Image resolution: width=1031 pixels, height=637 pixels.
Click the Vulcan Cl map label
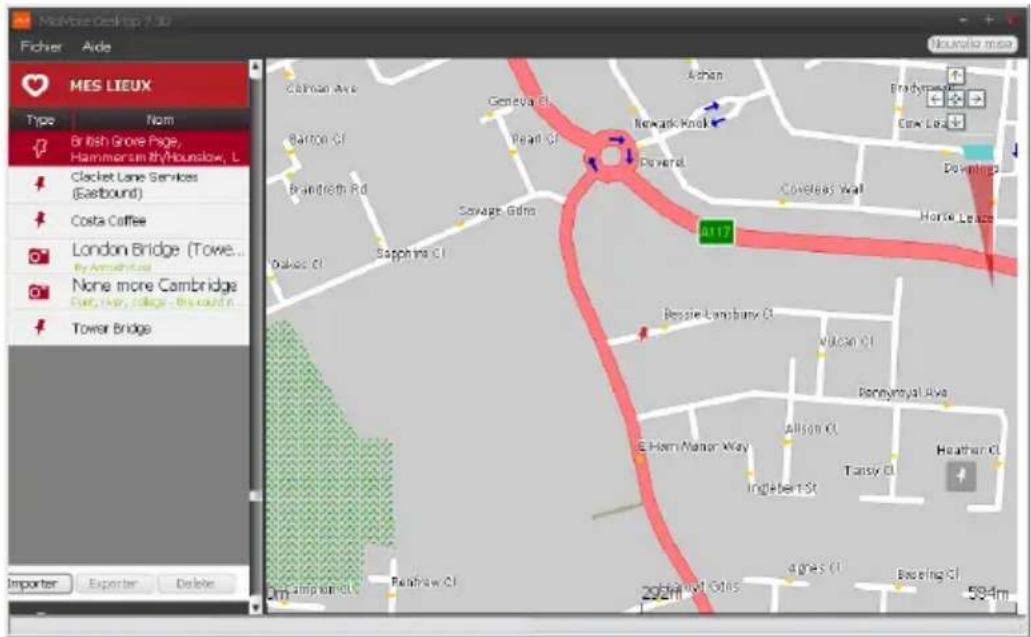click(x=846, y=341)
